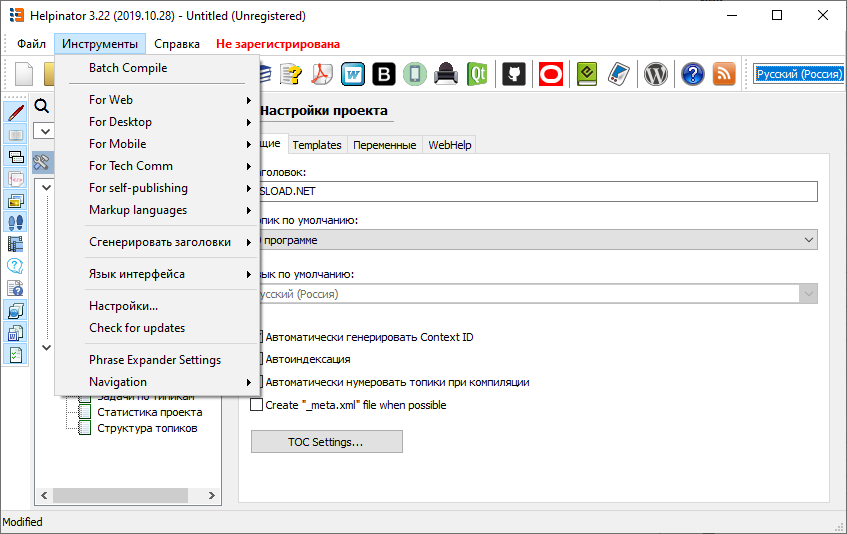Enable Create "_meta.xml" file when possible
The width and height of the screenshot is (847, 534).
click(257, 405)
